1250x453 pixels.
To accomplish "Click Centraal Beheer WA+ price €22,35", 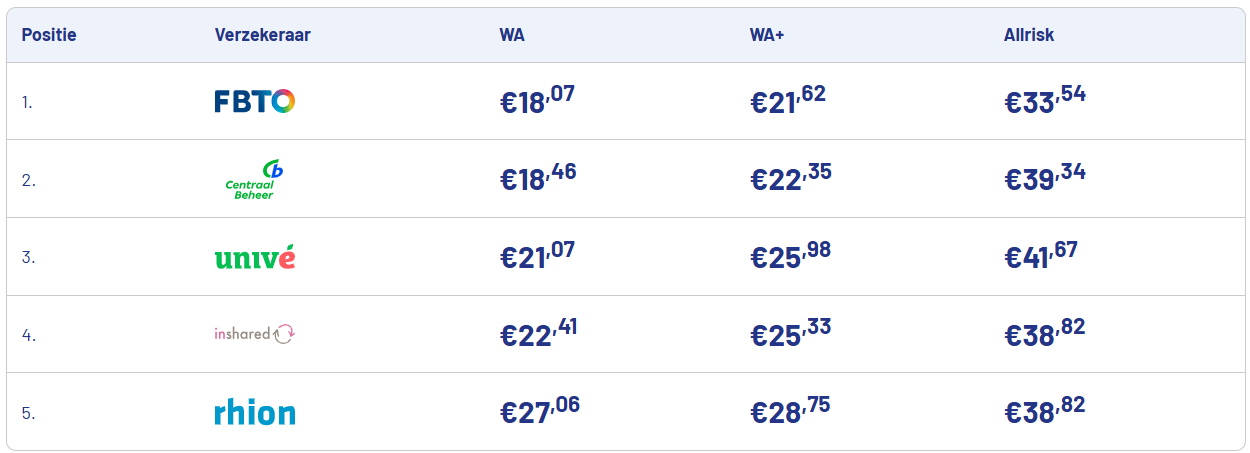I will pyautogui.click(x=791, y=177).
